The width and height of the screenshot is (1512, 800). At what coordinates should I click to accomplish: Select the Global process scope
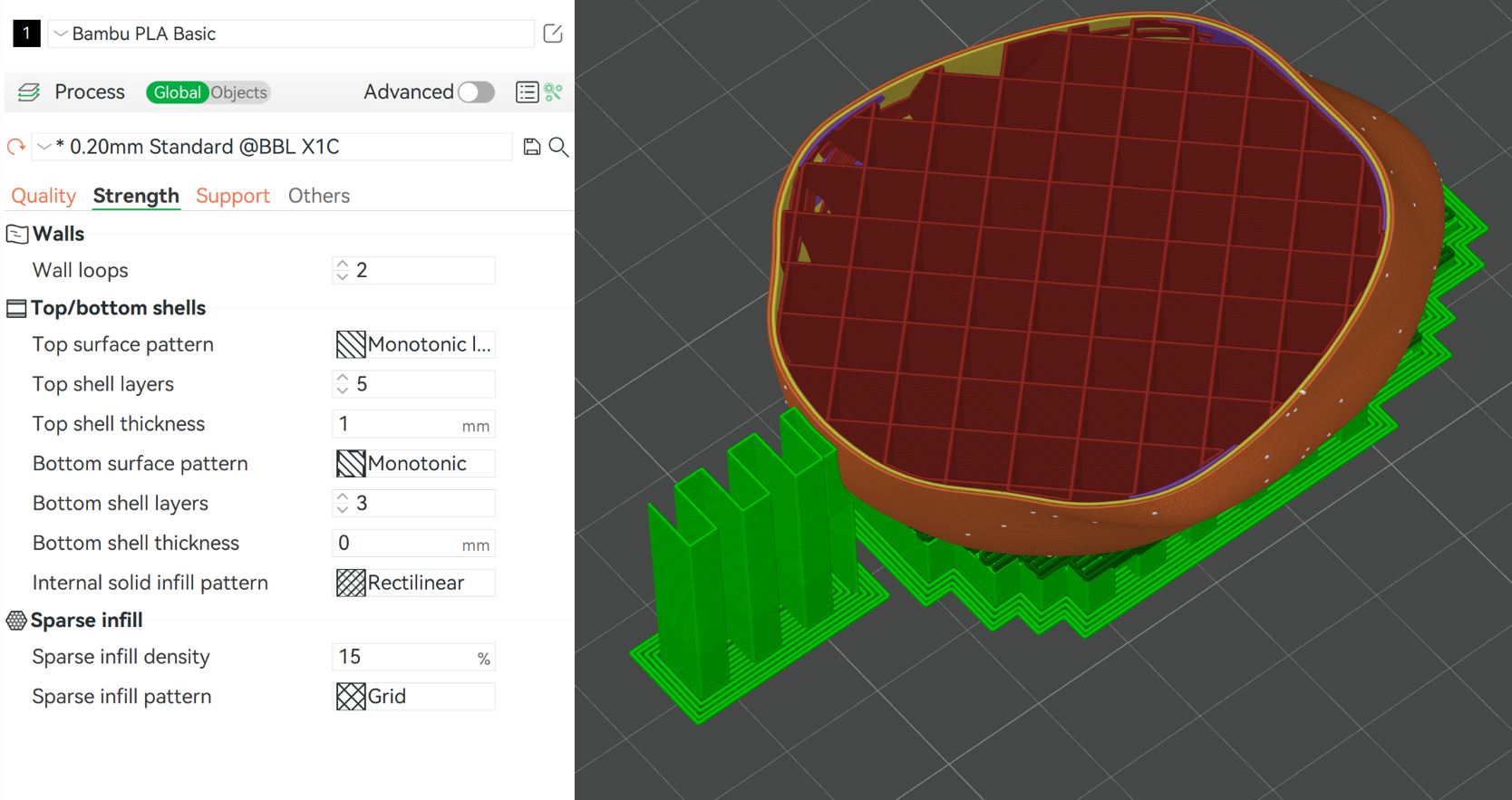point(177,92)
